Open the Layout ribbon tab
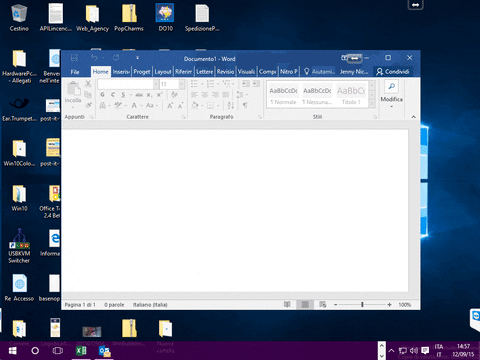 tap(163, 72)
